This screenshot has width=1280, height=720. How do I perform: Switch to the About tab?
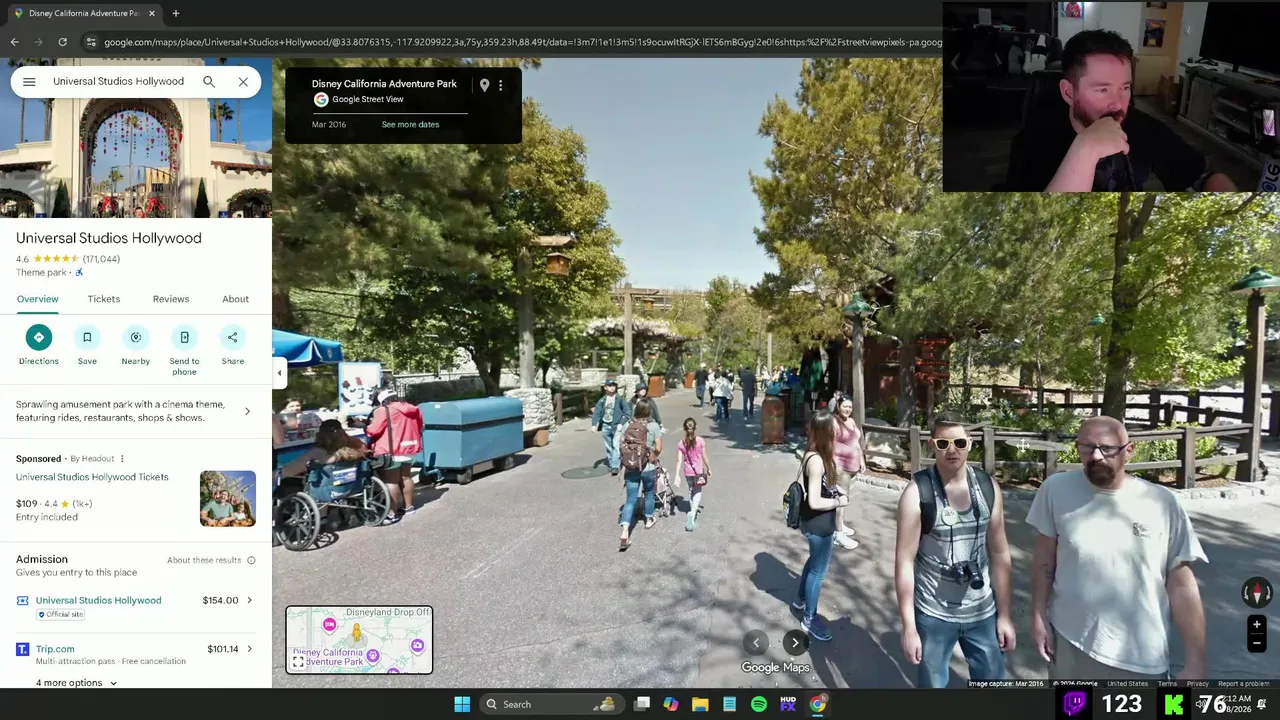click(236, 299)
